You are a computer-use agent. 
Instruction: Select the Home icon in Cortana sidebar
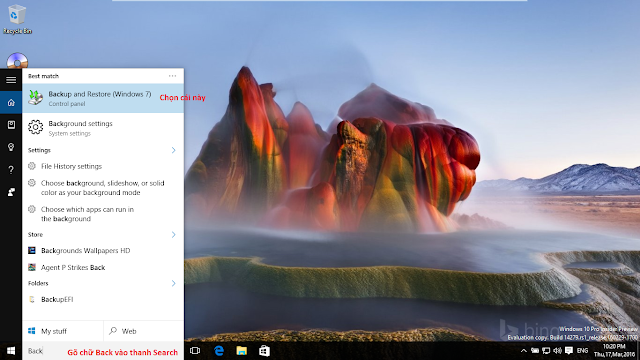(x=11, y=102)
